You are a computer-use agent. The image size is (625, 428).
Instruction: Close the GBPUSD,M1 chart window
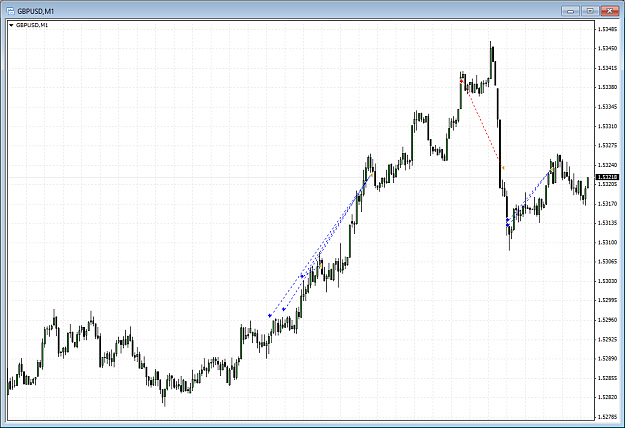609,11
